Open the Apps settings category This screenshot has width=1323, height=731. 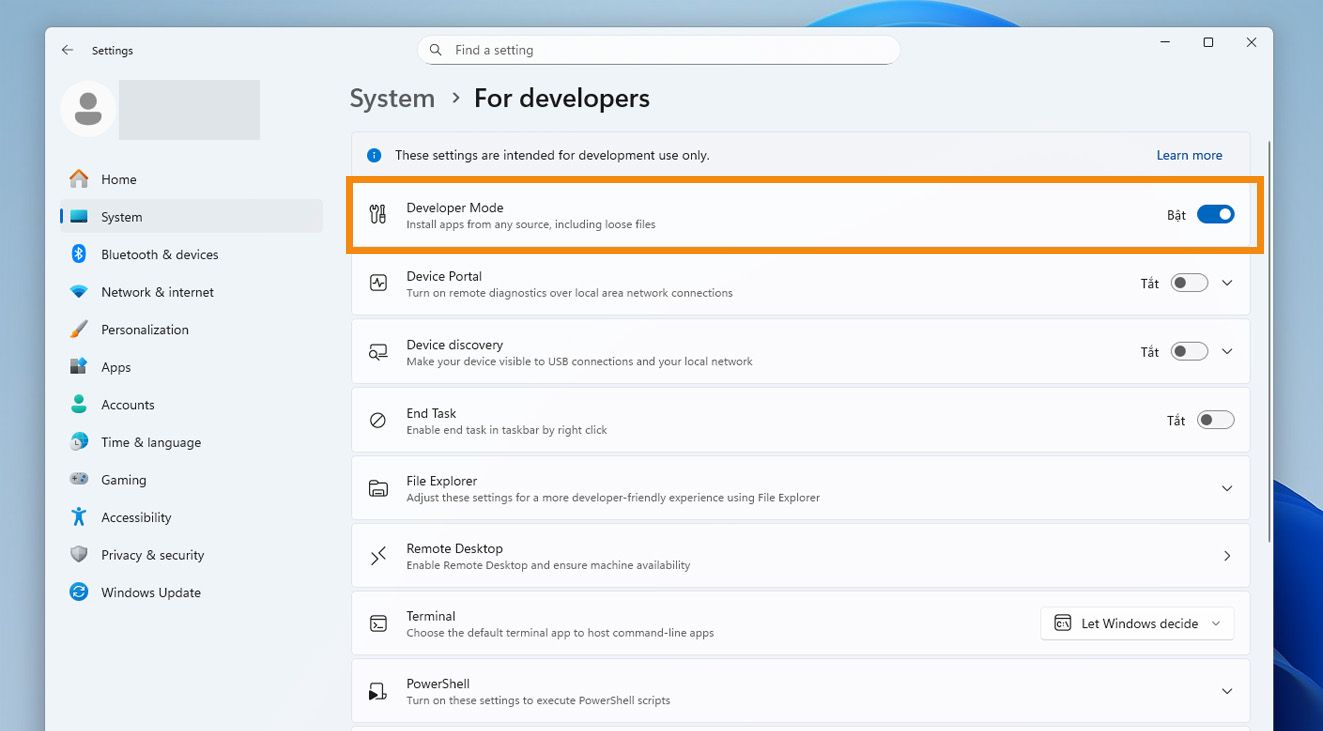click(x=116, y=367)
